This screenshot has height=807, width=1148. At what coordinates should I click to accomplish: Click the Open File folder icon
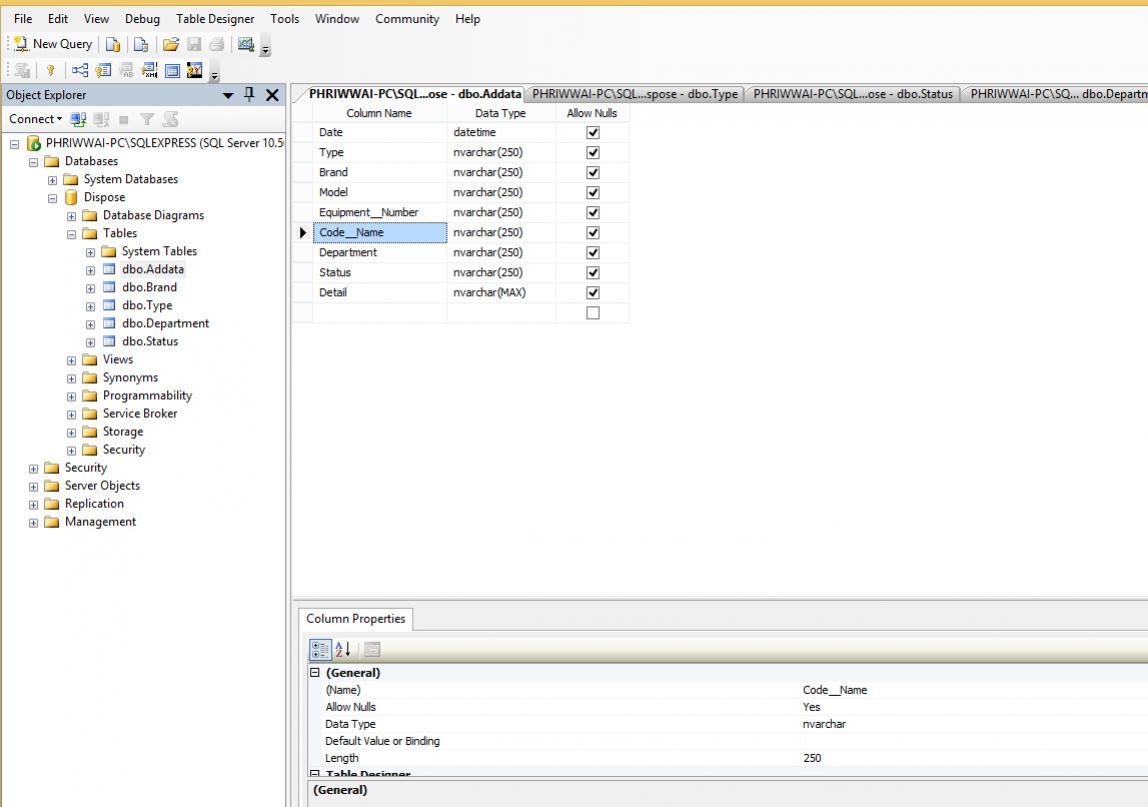click(171, 44)
